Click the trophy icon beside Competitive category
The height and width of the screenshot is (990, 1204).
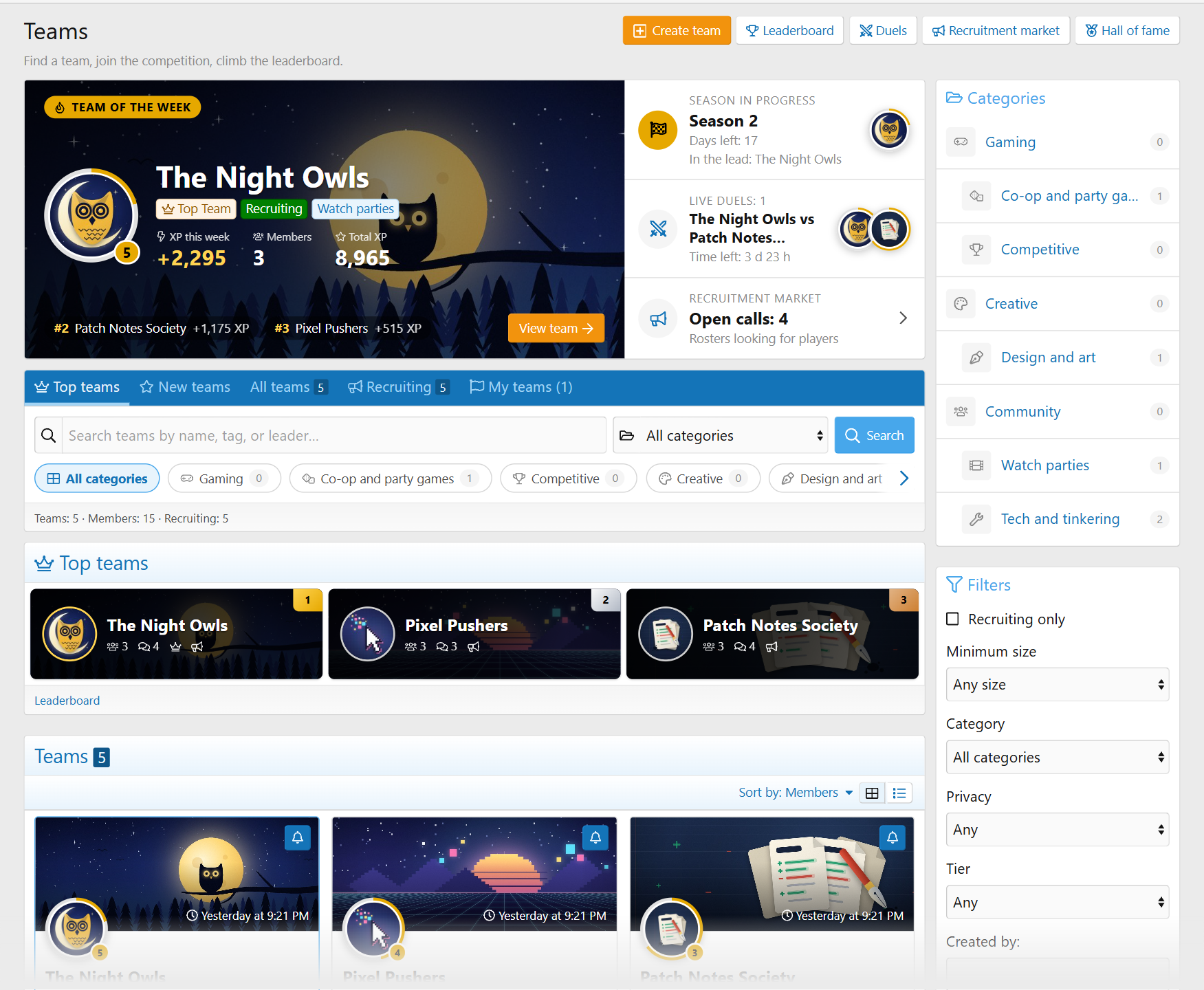(x=976, y=250)
